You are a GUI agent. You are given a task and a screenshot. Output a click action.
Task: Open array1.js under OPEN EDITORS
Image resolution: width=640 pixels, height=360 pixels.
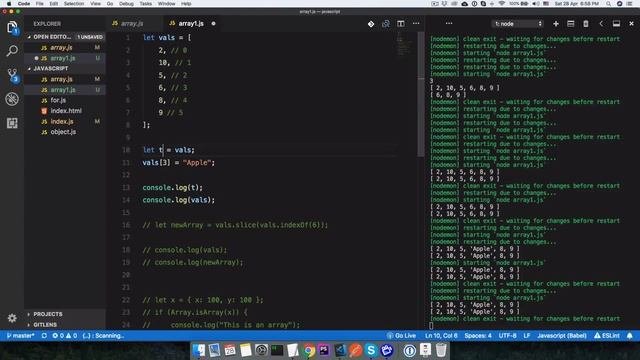point(64,58)
